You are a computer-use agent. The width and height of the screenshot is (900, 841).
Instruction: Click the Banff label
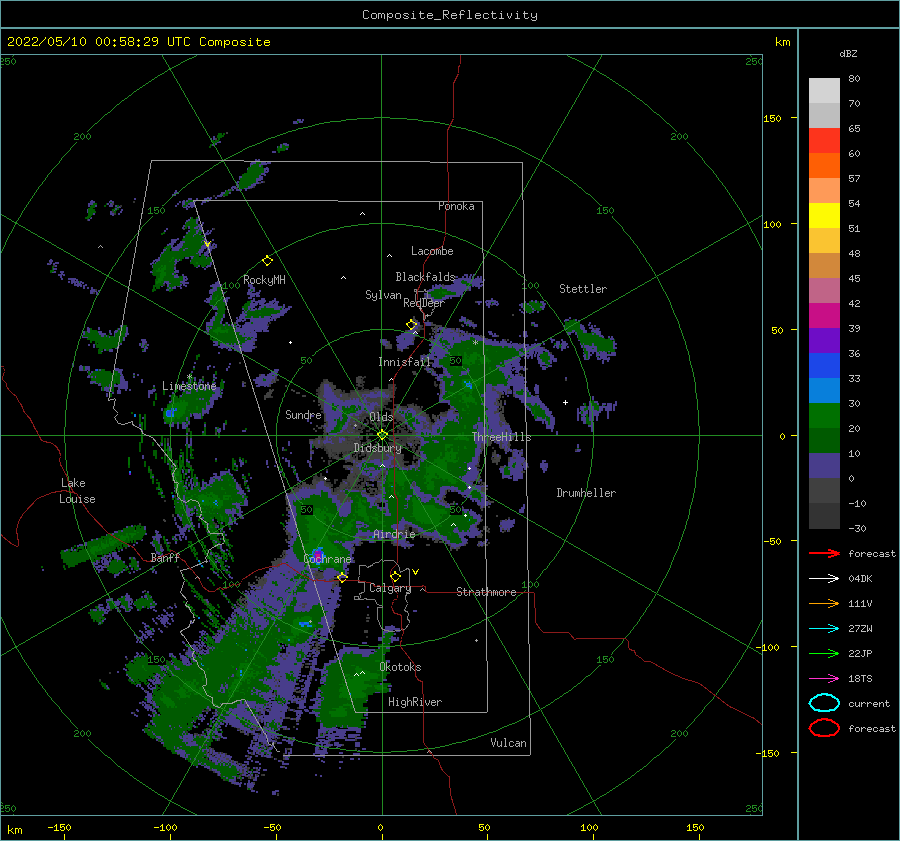click(165, 557)
